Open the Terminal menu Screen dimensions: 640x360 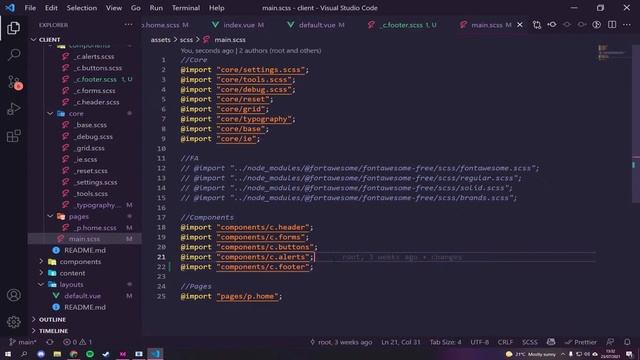pyautogui.click(x=186, y=8)
